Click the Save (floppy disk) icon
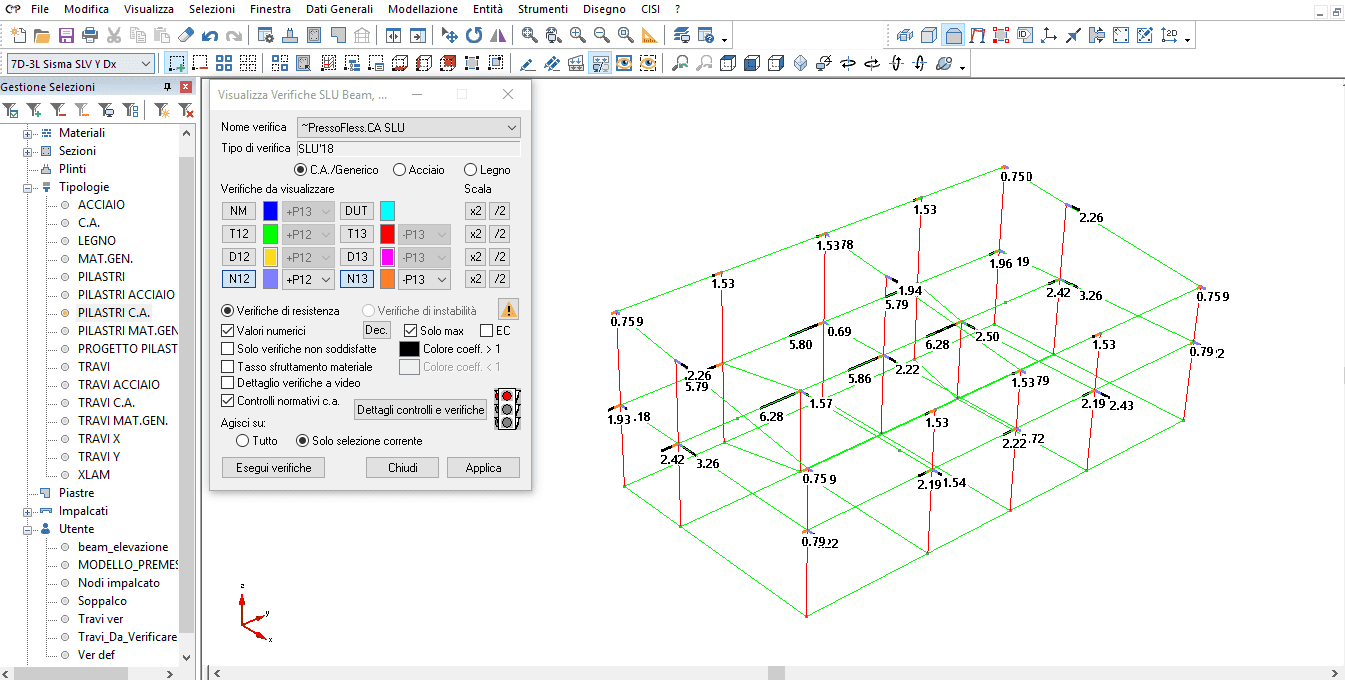The width and height of the screenshot is (1345, 680). point(66,36)
